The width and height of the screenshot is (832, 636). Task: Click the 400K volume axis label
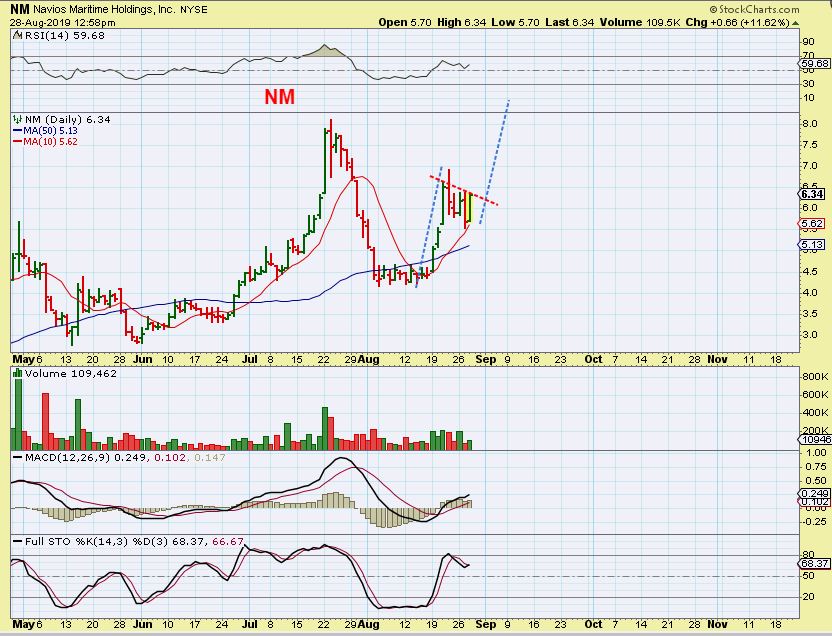816,413
